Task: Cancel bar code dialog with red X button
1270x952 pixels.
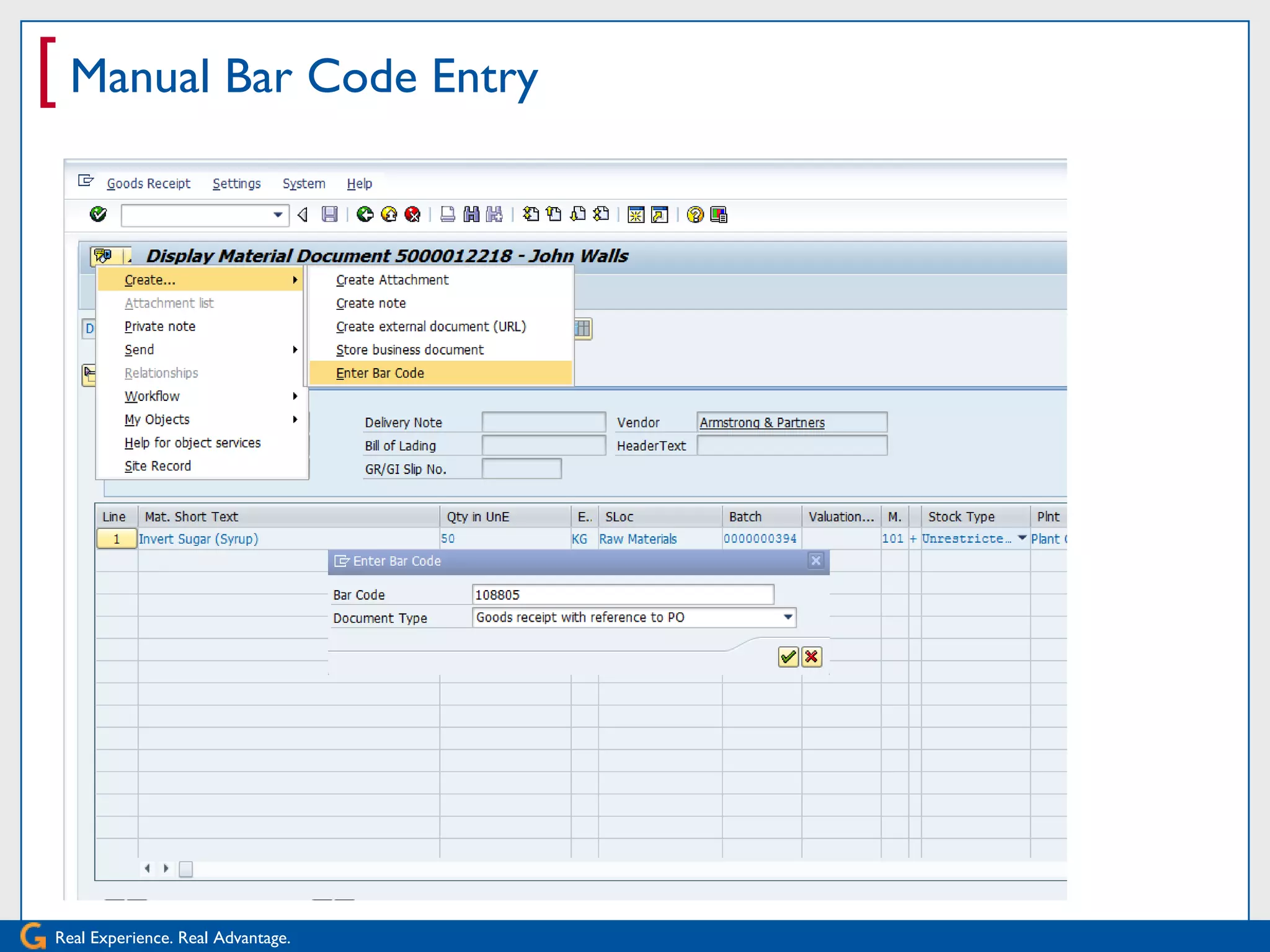Action: [x=811, y=656]
